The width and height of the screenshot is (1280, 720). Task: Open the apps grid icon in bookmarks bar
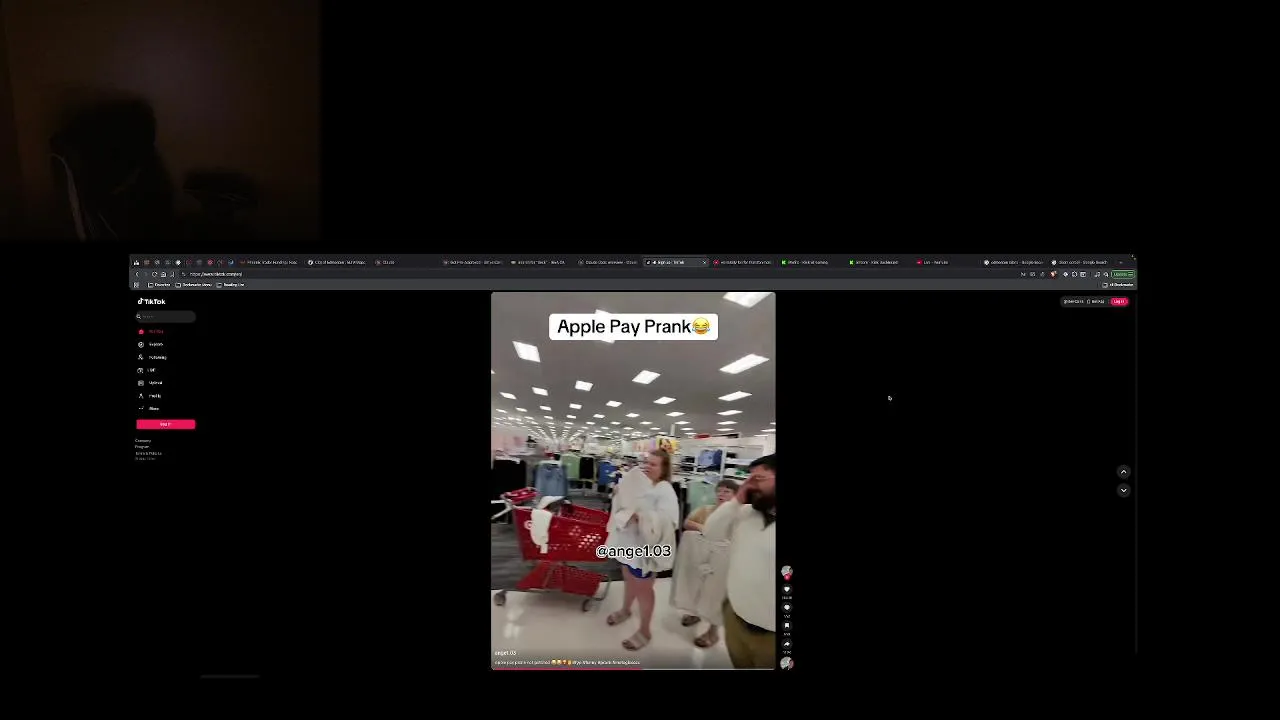(137, 285)
